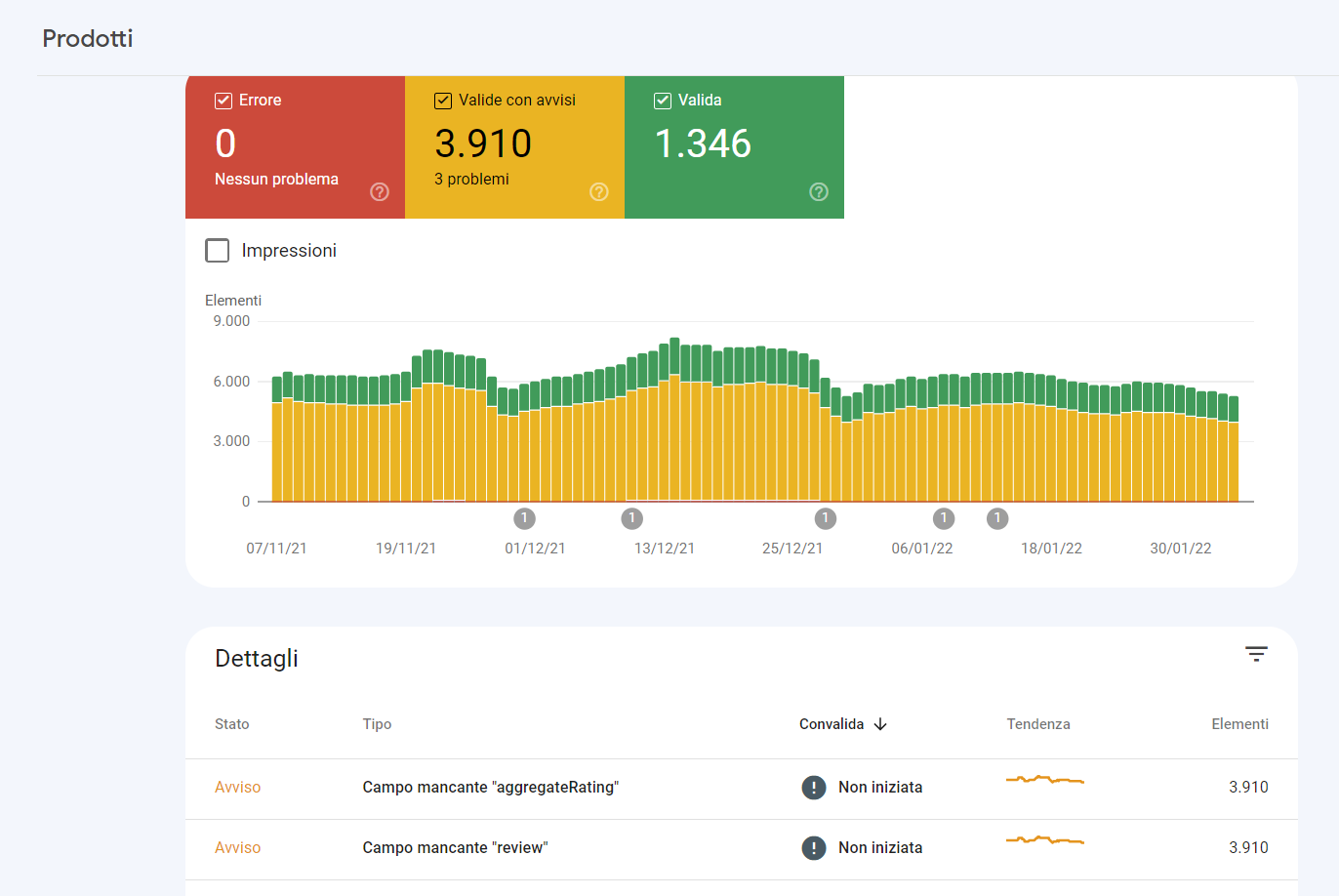This screenshot has width=1339, height=896.
Task: Open the filter rows icon in Dettagli
Action: (x=1256, y=654)
